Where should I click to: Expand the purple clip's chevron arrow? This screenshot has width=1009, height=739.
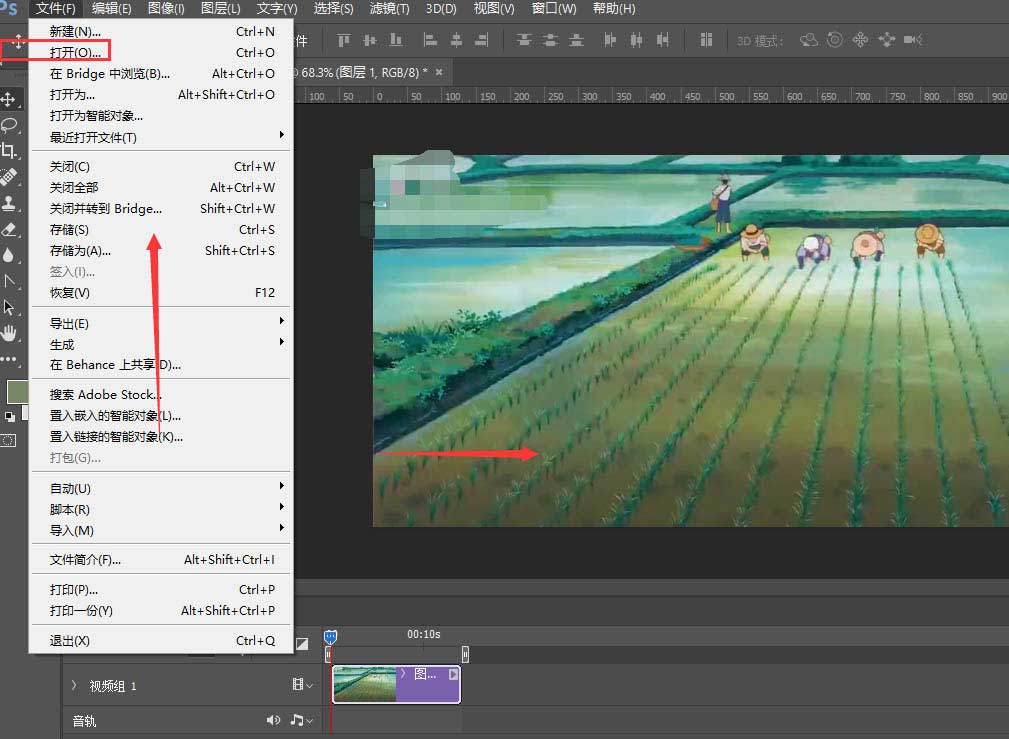403,673
